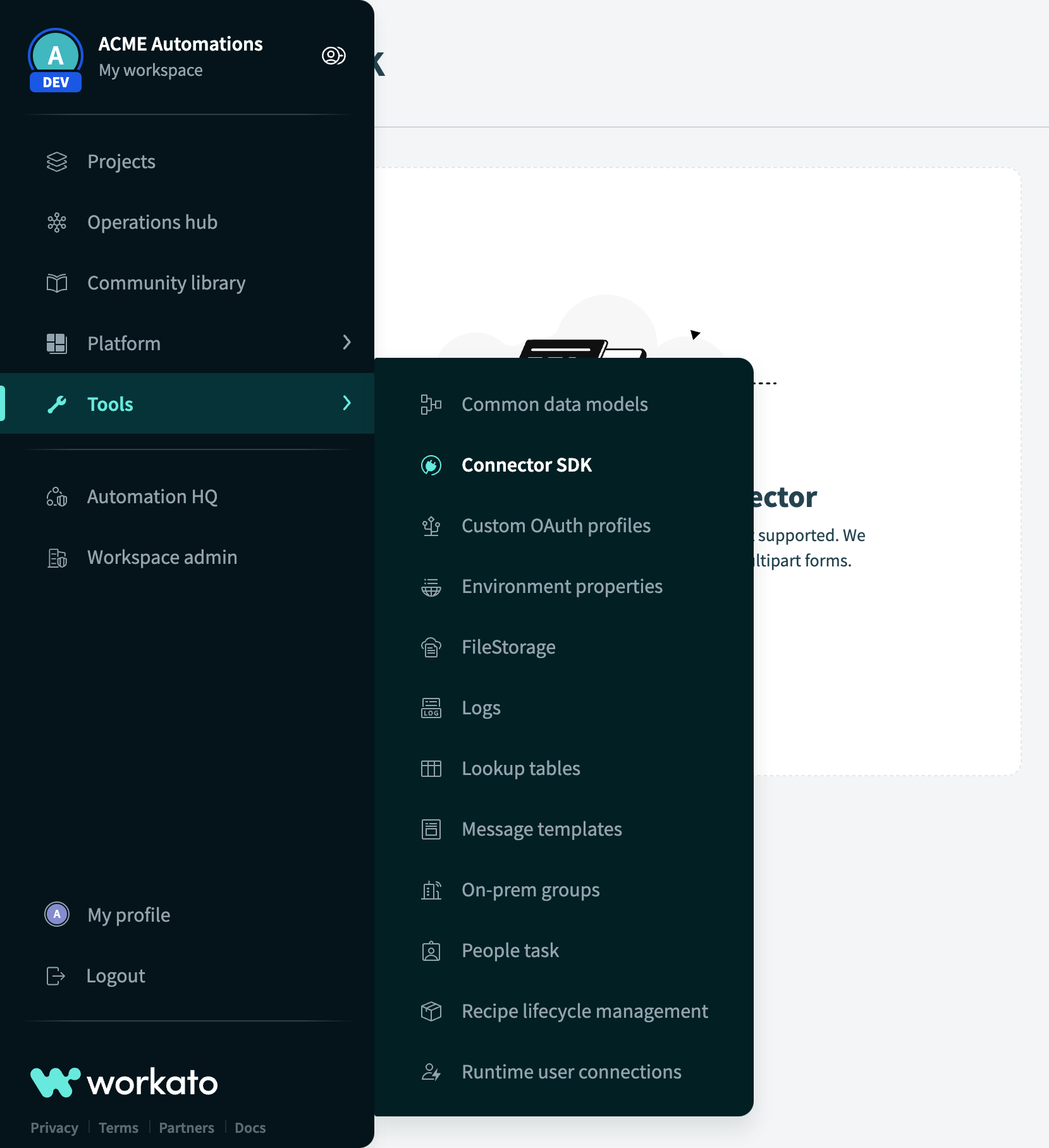Image resolution: width=1049 pixels, height=1148 pixels.
Task: Click the Automation HQ icon
Action: [57, 497]
